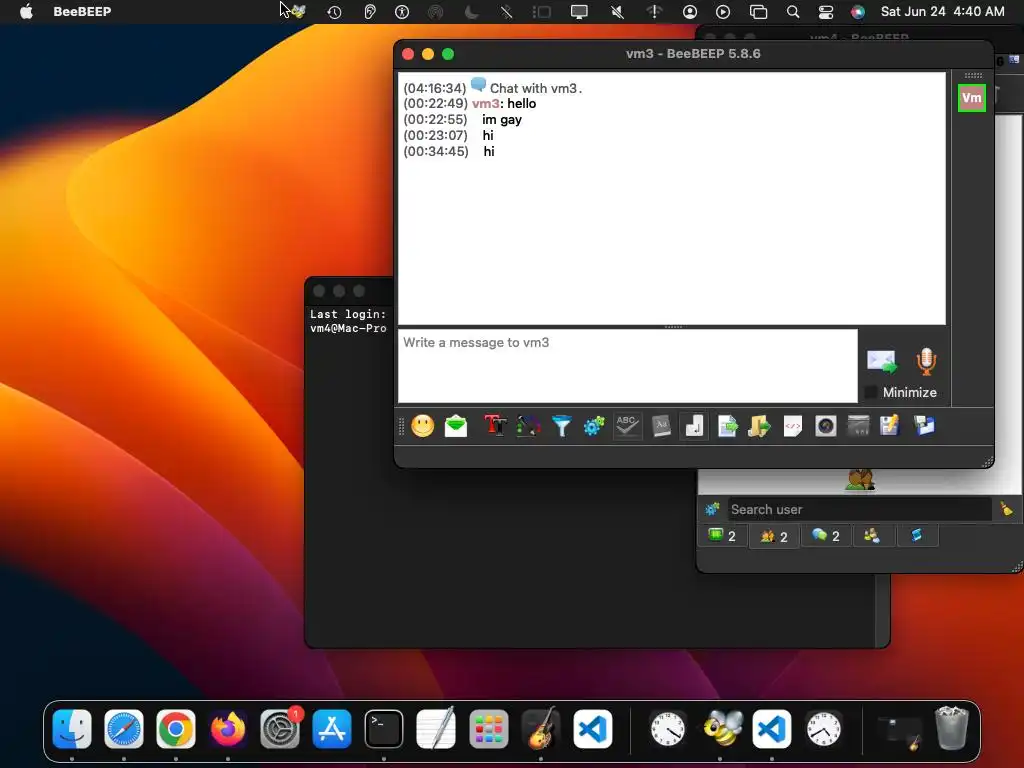Open Finder from the Dock
The height and width of the screenshot is (768, 1024).
click(x=72, y=728)
